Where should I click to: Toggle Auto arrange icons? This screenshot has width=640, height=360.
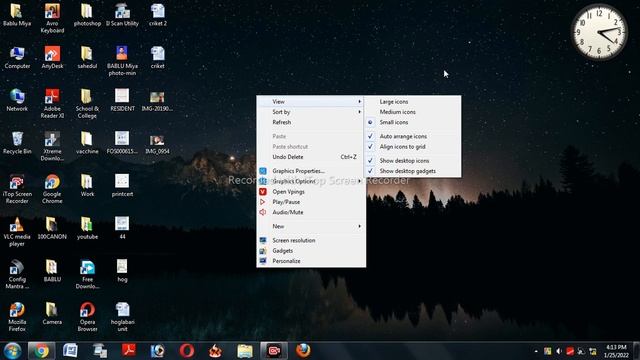[x=413, y=136]
